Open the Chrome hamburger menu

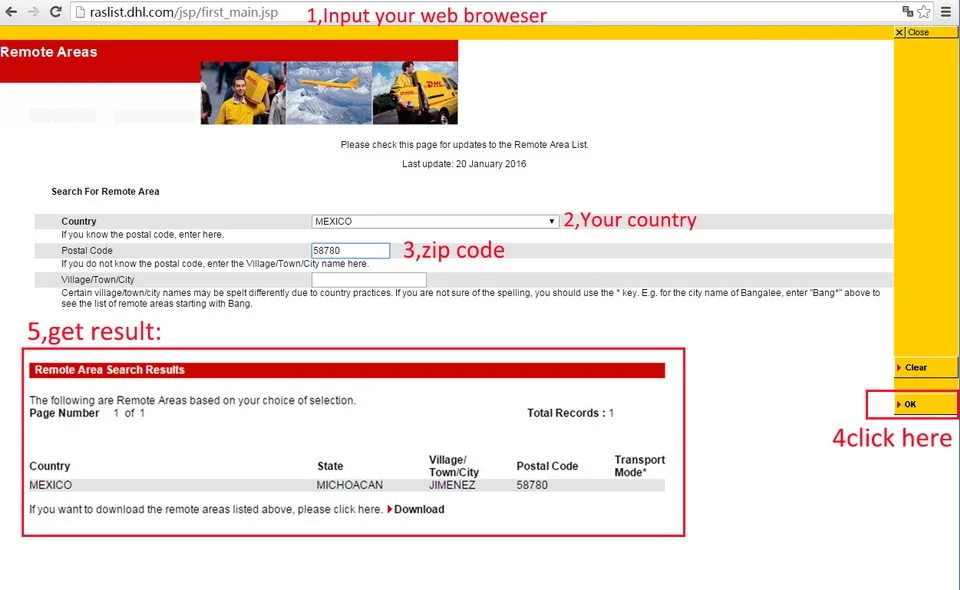pos(946,12)
